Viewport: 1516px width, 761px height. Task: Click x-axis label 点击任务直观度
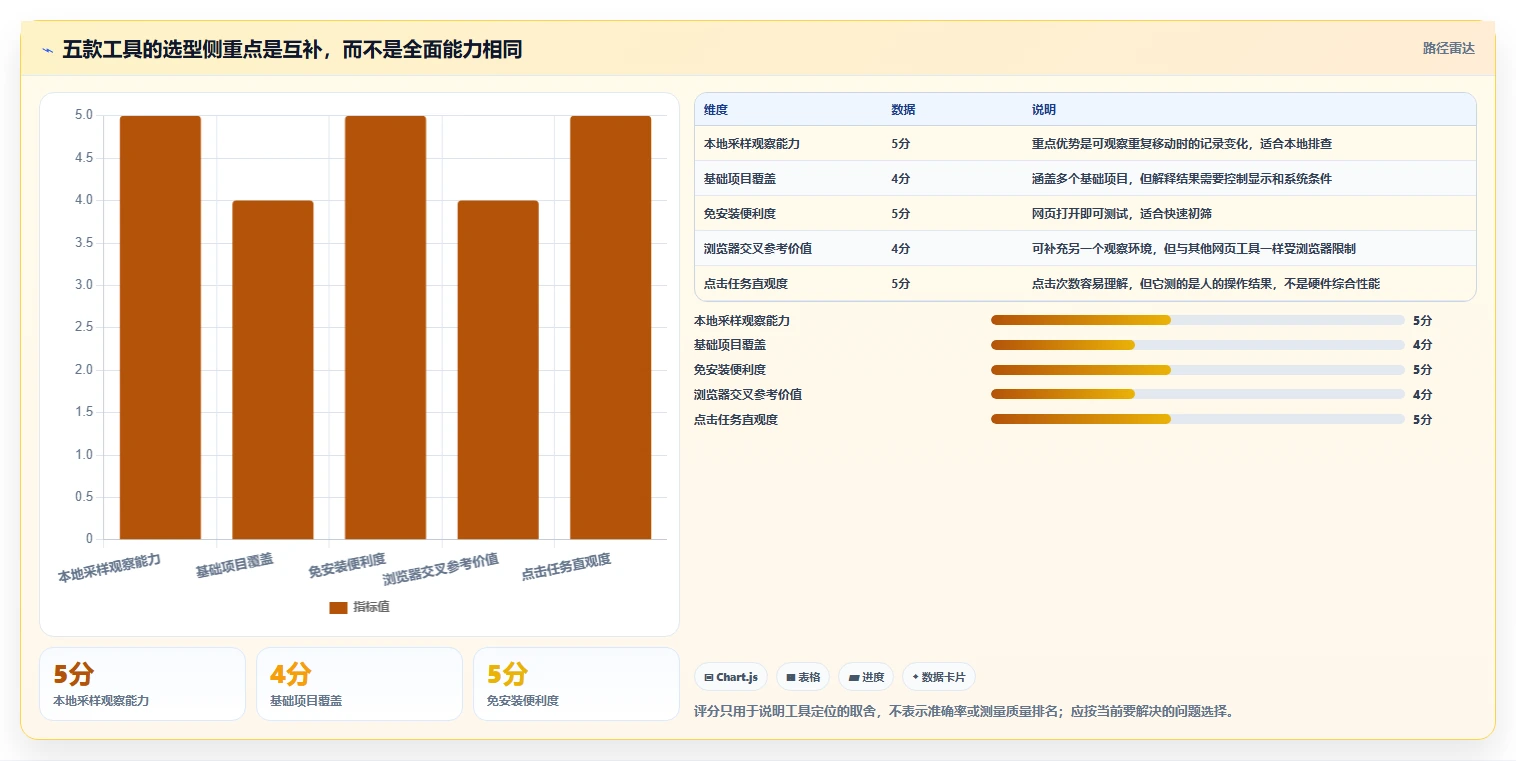pos(566,567)
